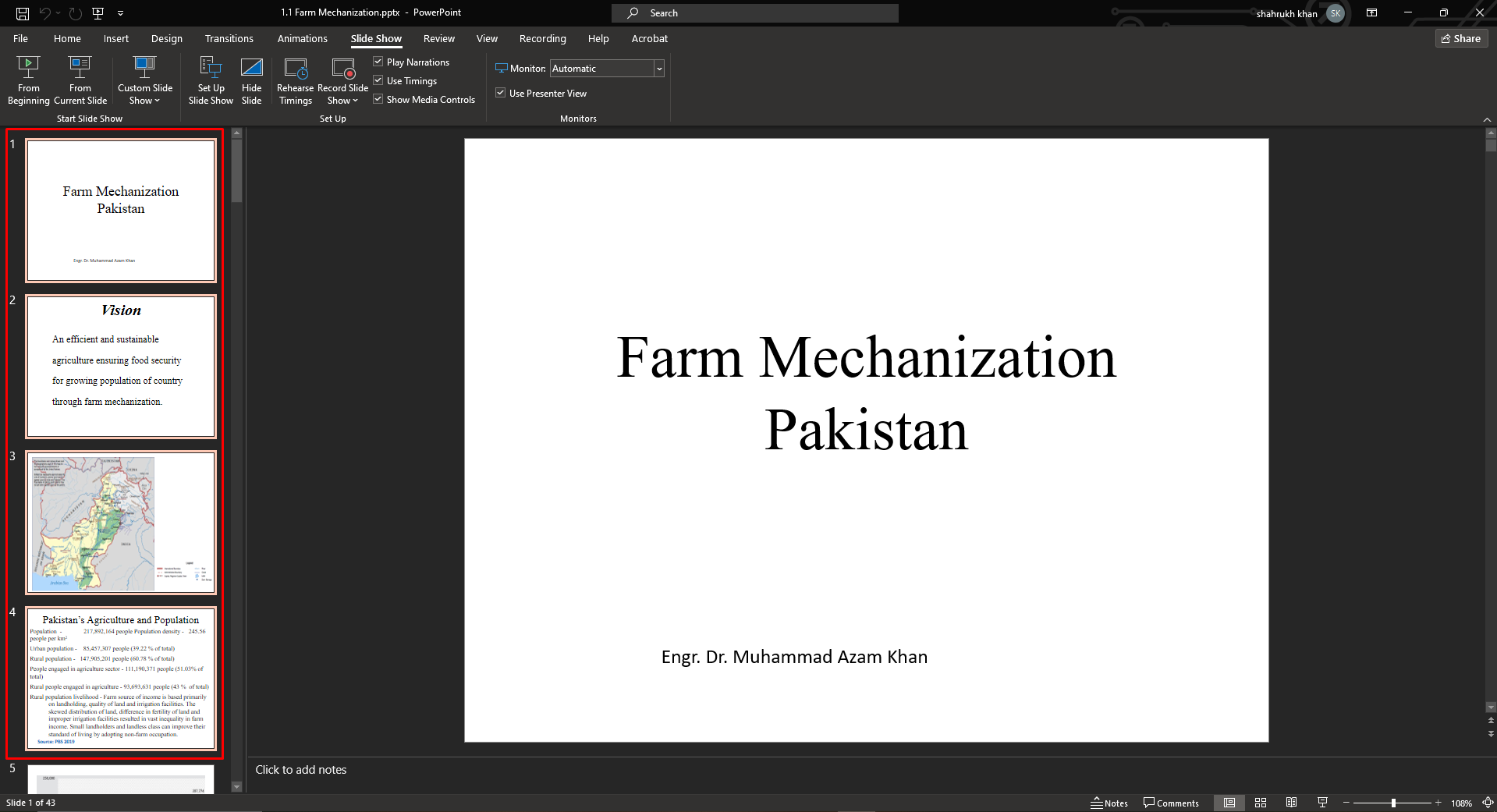Open the Animations tab
The height and width of the screenshot is (812, 1497).
[x=302, y=38]
